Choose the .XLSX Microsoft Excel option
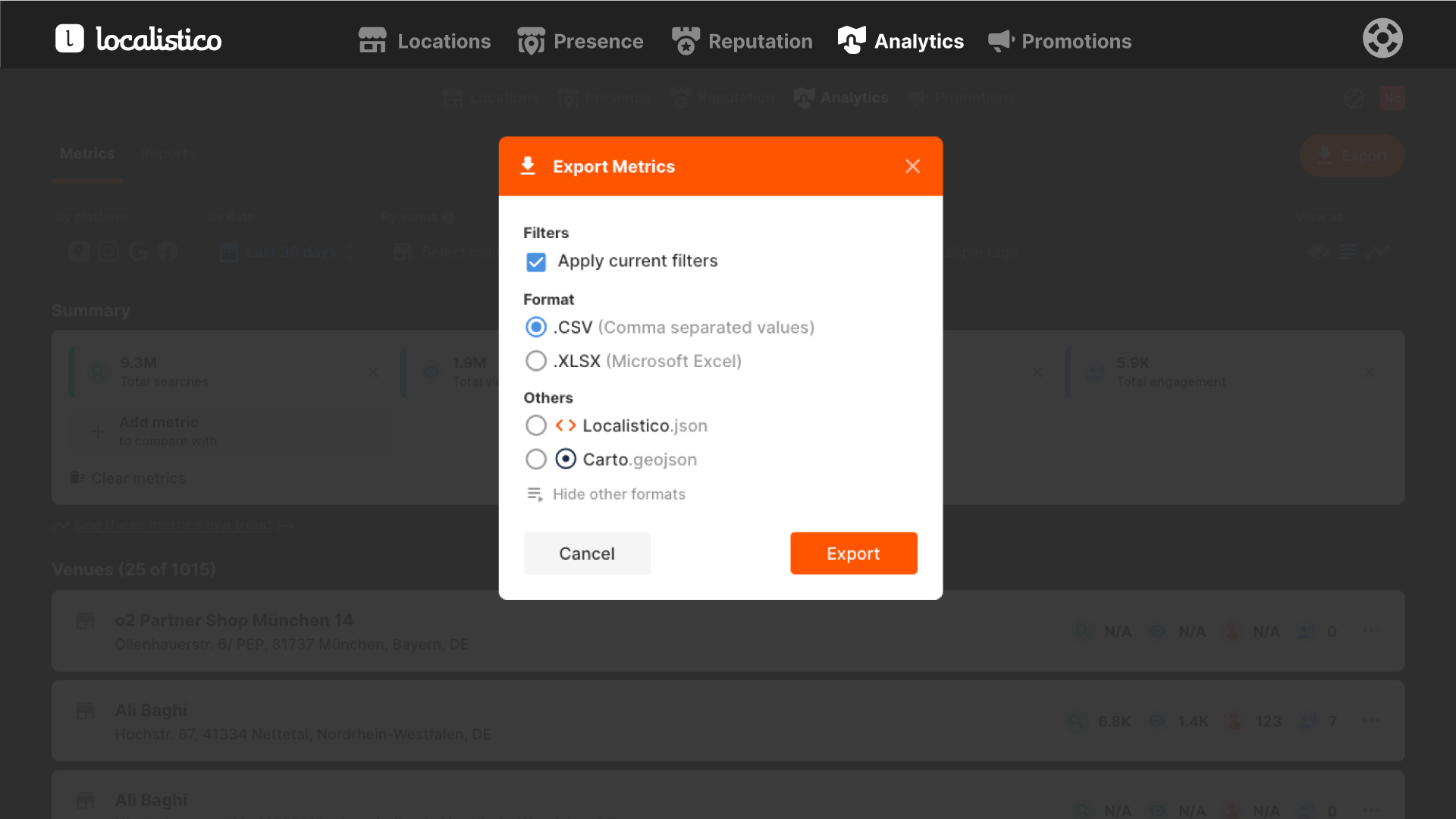 click(536, 361)
